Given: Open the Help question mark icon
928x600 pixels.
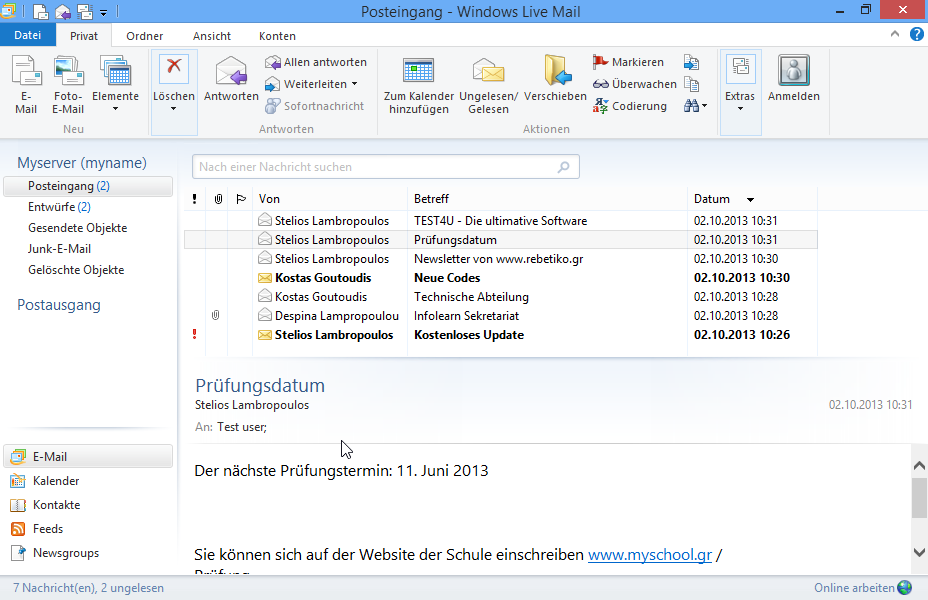Looking at the screenshot, I should [916, 34].
